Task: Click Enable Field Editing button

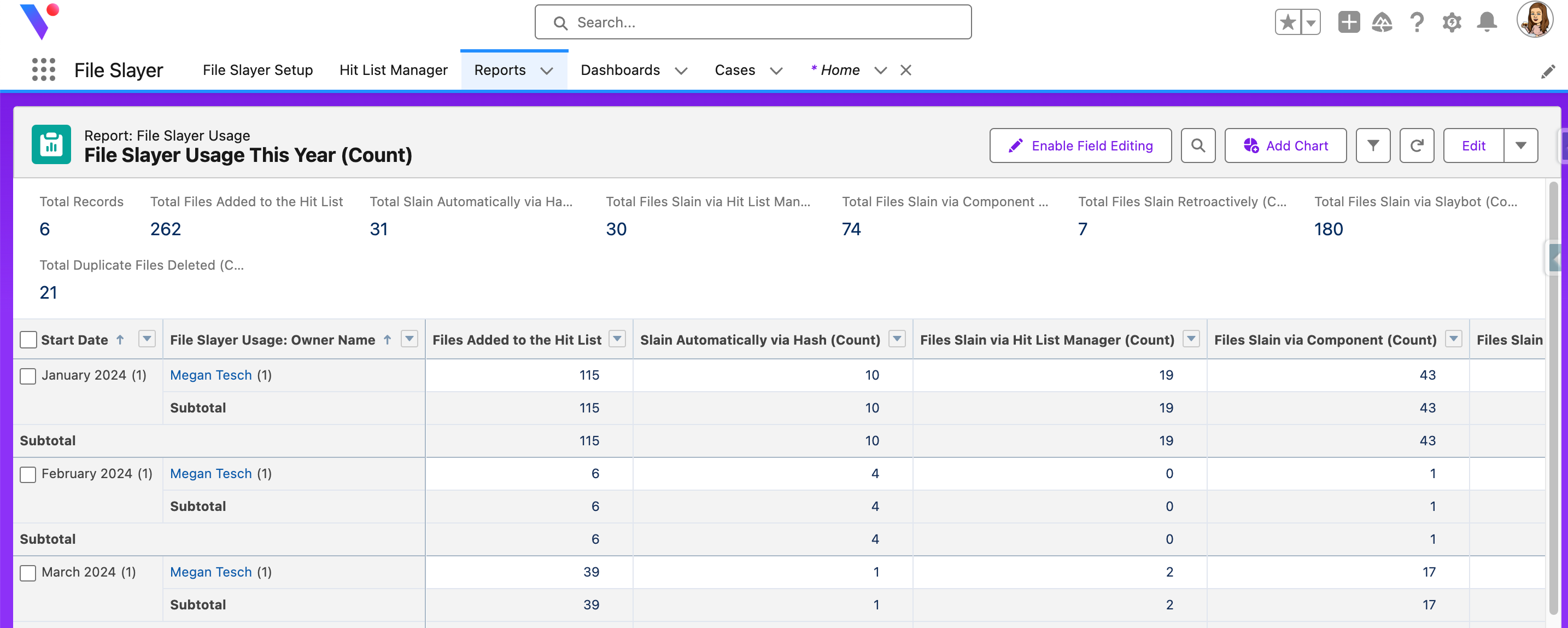Action: tap(1080, 146)
